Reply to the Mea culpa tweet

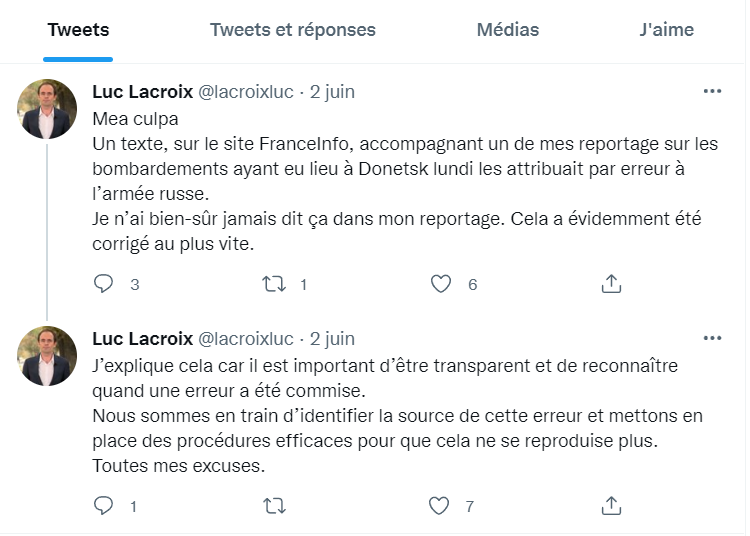(x=104, y=284)
